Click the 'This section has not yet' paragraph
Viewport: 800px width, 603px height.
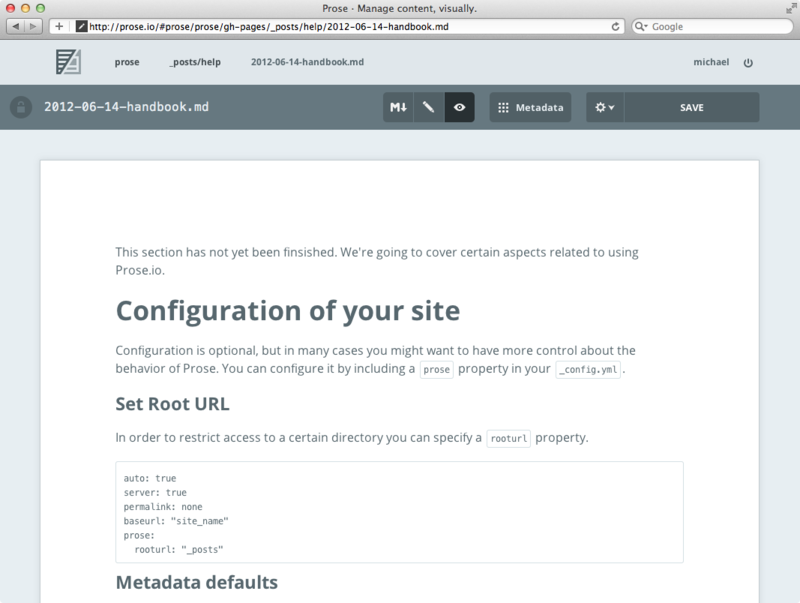(377, 261)
